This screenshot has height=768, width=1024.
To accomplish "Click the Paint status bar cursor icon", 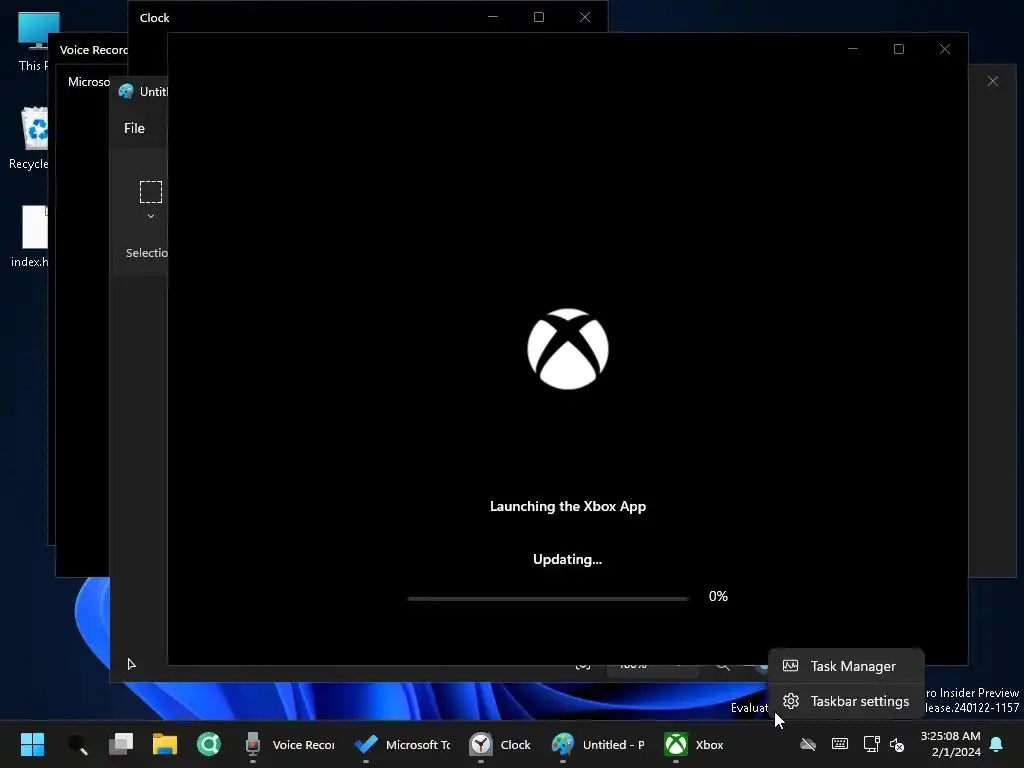I will [x=131, y=664].
